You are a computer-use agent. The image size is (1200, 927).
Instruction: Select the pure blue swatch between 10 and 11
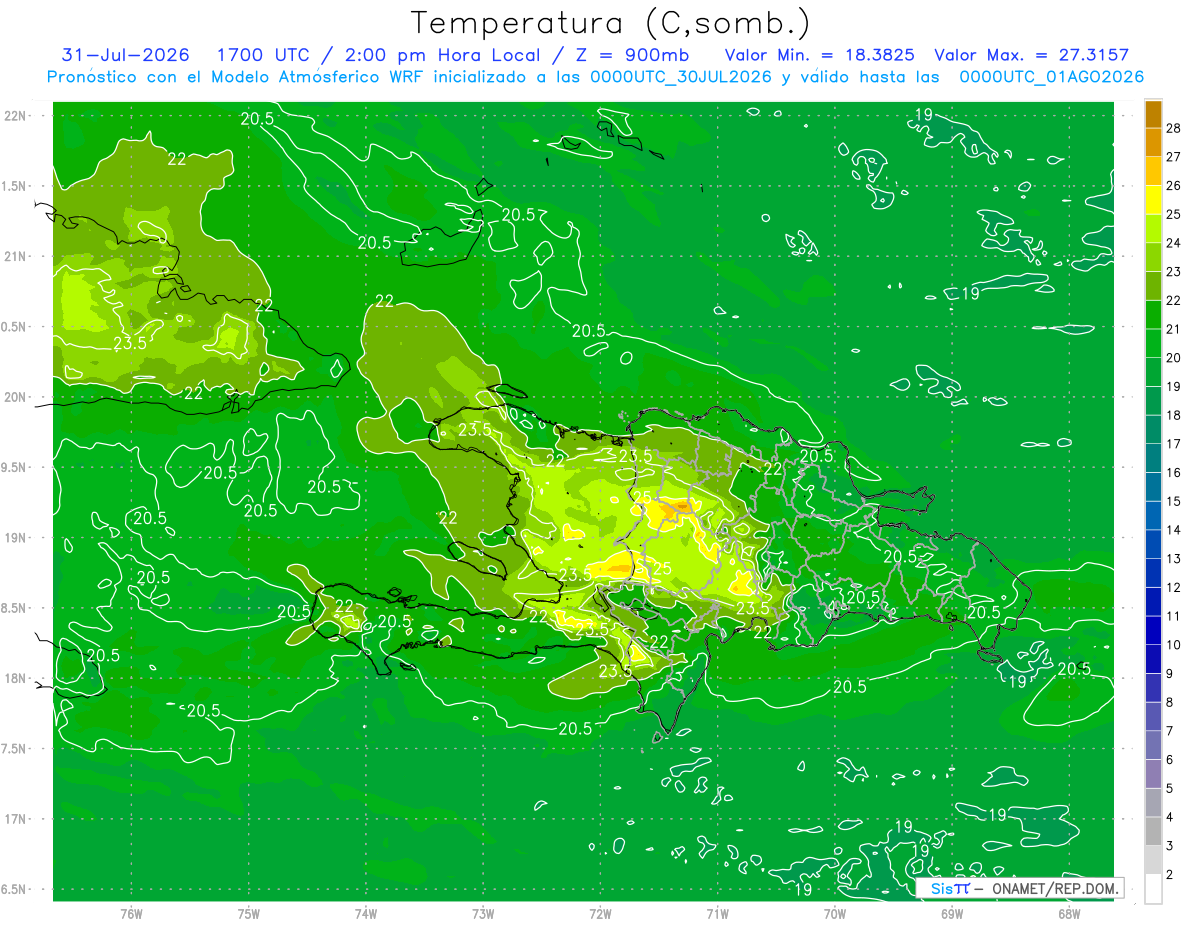click(1153, 631)
